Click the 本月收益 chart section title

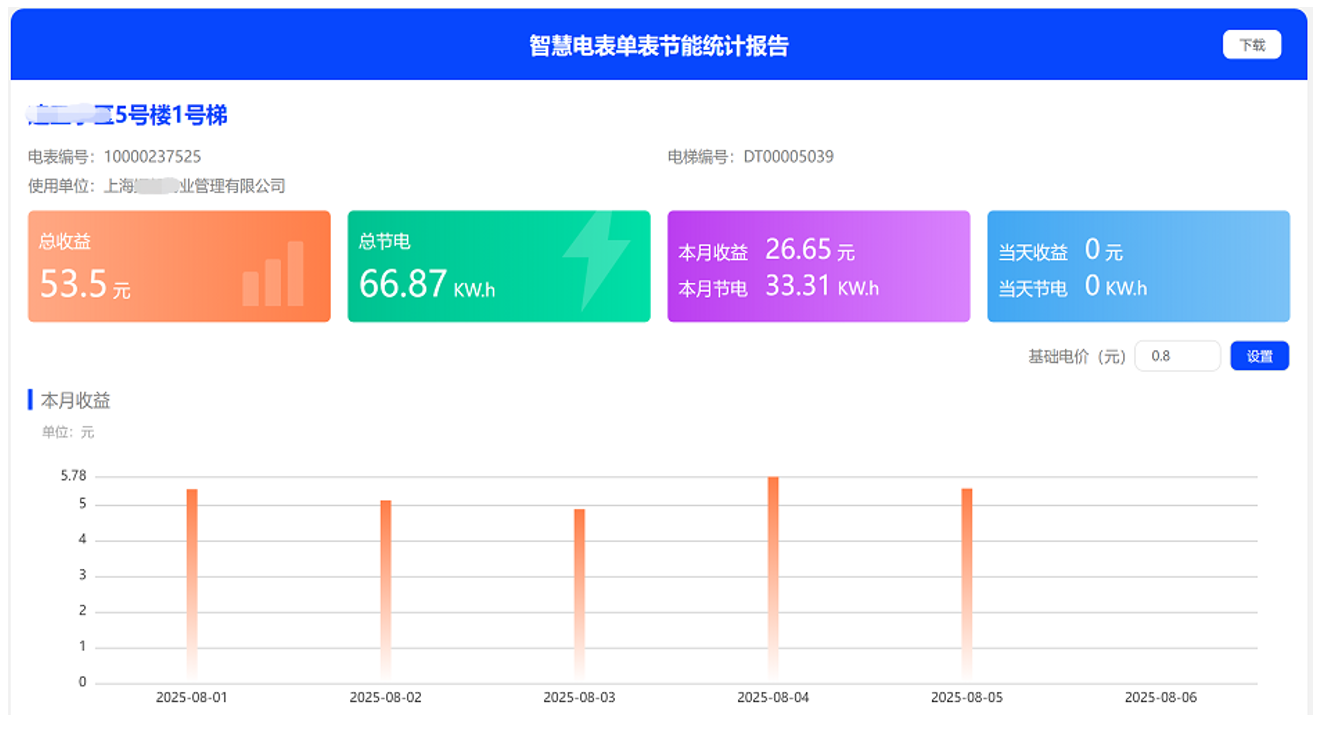click(75, 401)
